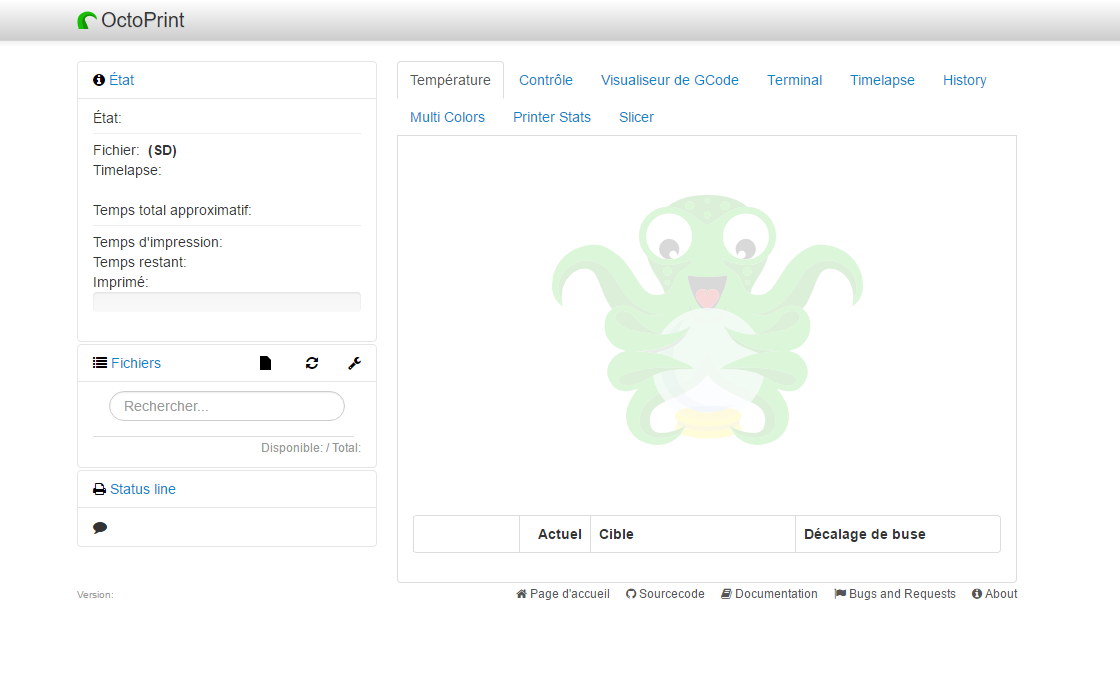The width and height of the screenshot is (1120, 689).
Task: Refresh the file list with the sync icon
Action: coord(312,363)
